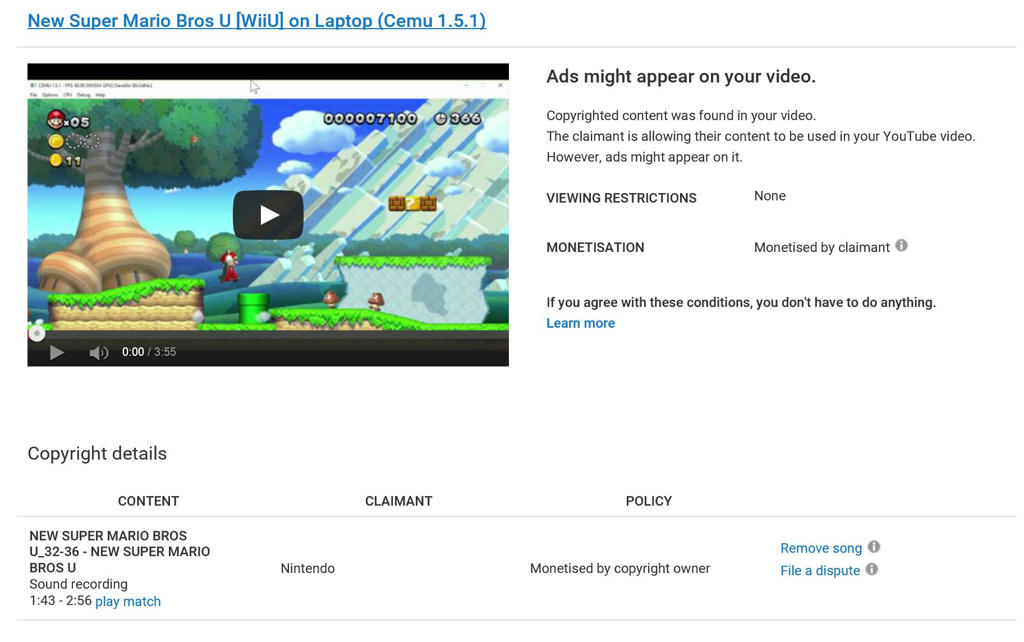Open the info icon beside Monetised by claimant
The height and width of the screenshot is (642, 1024).
901,245
